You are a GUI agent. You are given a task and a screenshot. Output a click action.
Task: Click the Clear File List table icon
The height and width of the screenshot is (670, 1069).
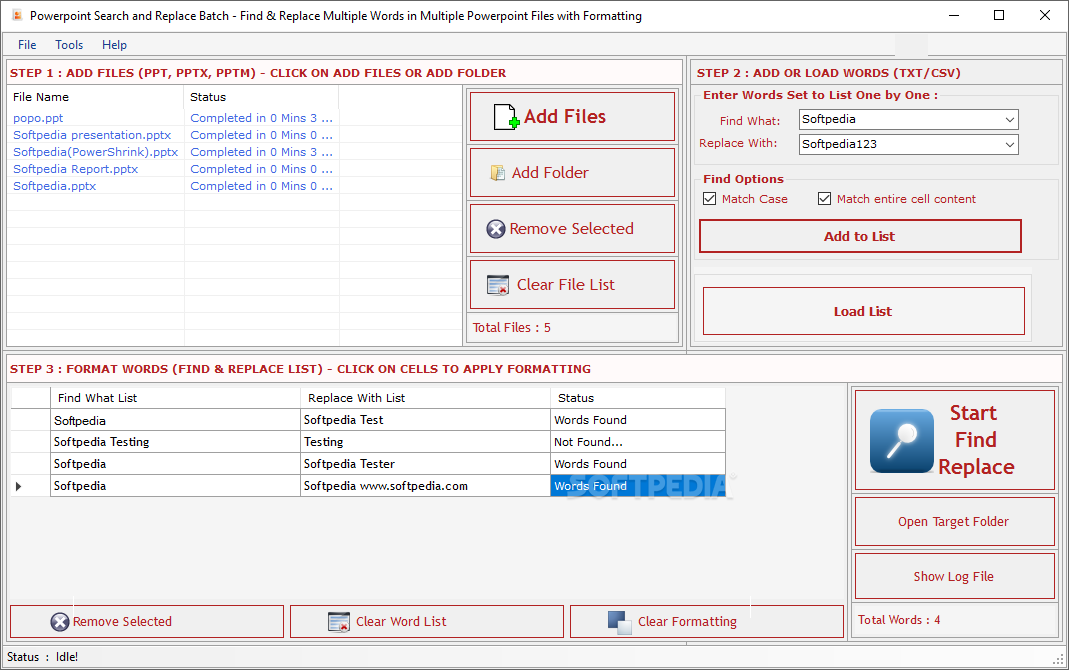(x=498, y=285)
